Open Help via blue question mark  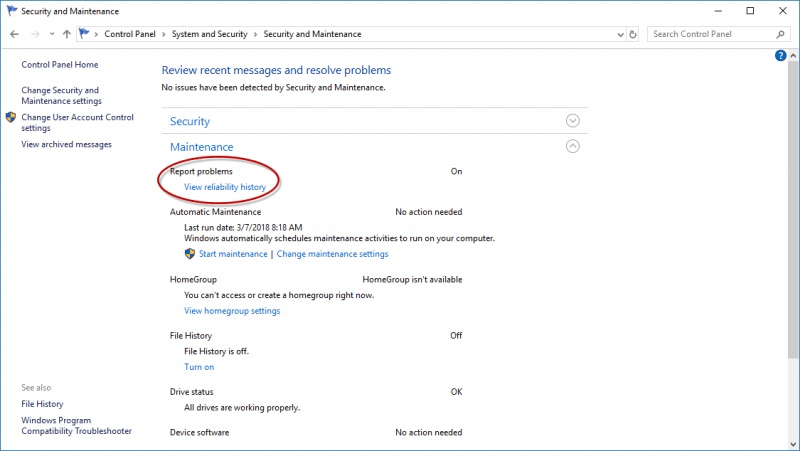coord(780,56)
